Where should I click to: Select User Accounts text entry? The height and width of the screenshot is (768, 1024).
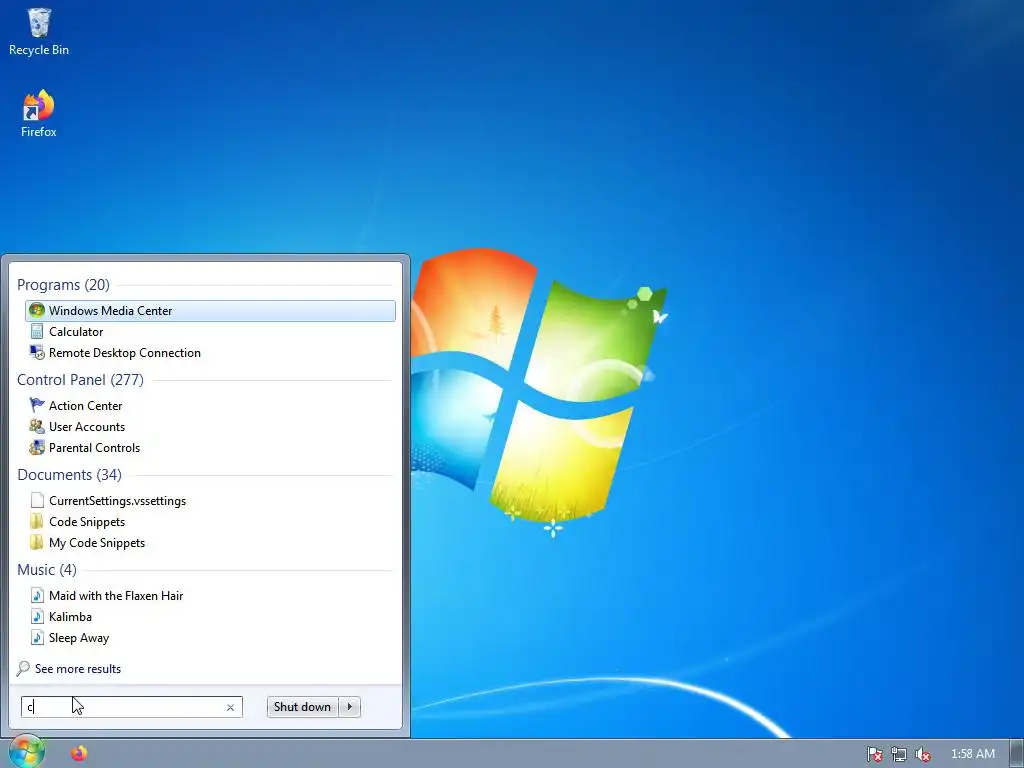click(87, 426)
